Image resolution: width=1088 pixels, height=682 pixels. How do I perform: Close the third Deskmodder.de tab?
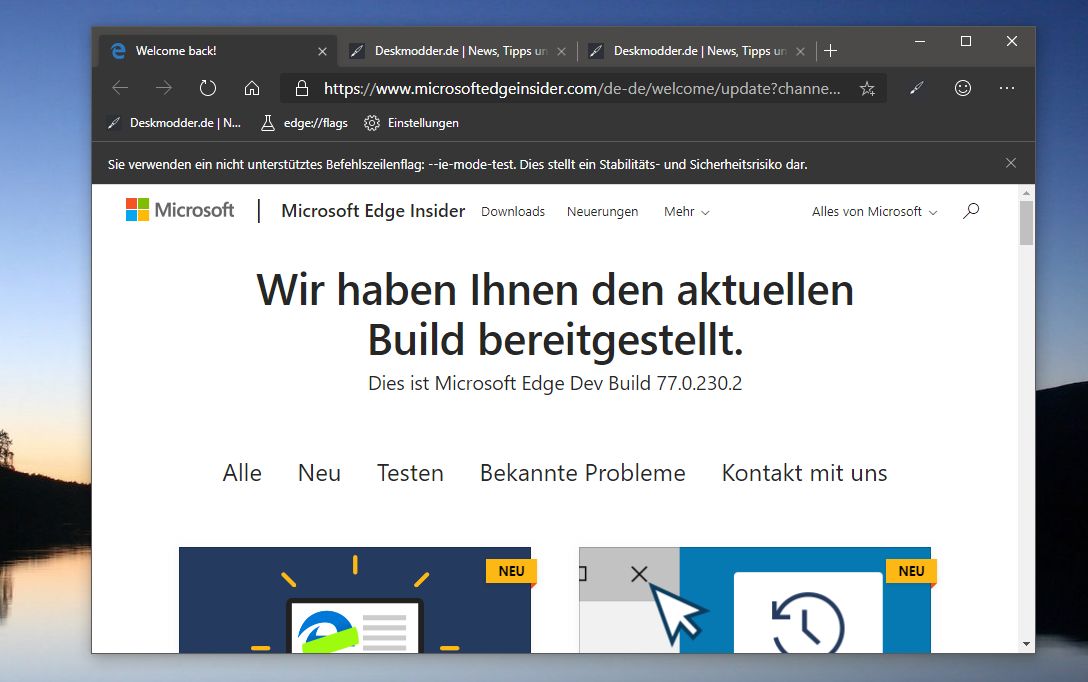(x=800, y=51)
